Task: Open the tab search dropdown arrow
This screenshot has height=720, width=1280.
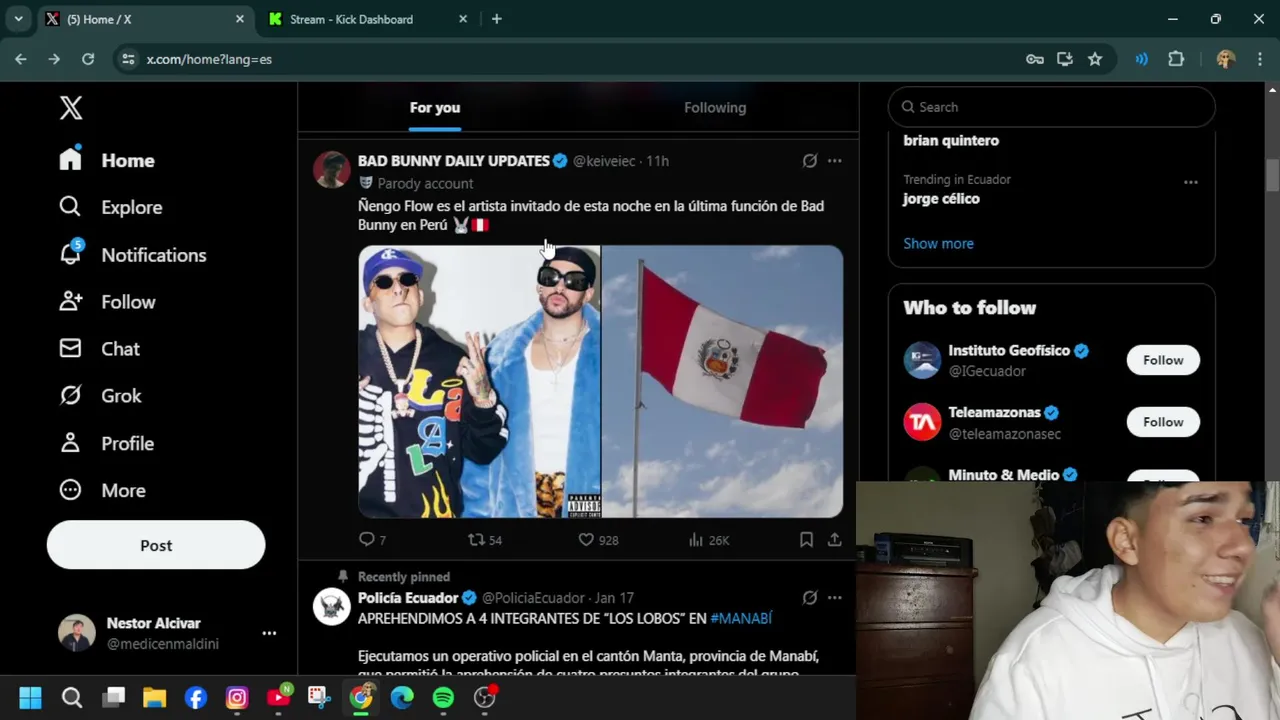Action: pos(18,19)
